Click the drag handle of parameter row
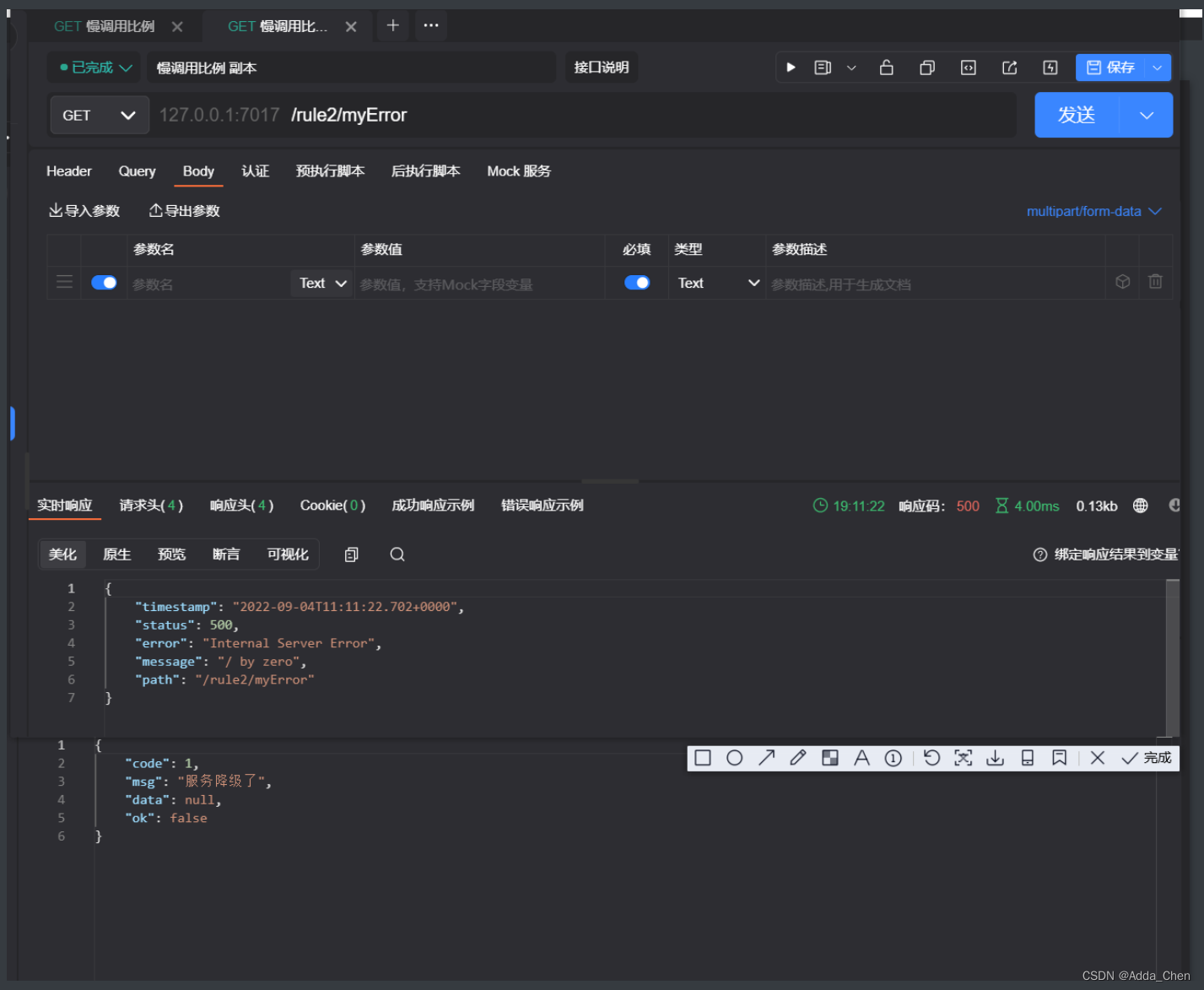The height and width of the screenshot is (990, 1204). (x=64, y=282)
